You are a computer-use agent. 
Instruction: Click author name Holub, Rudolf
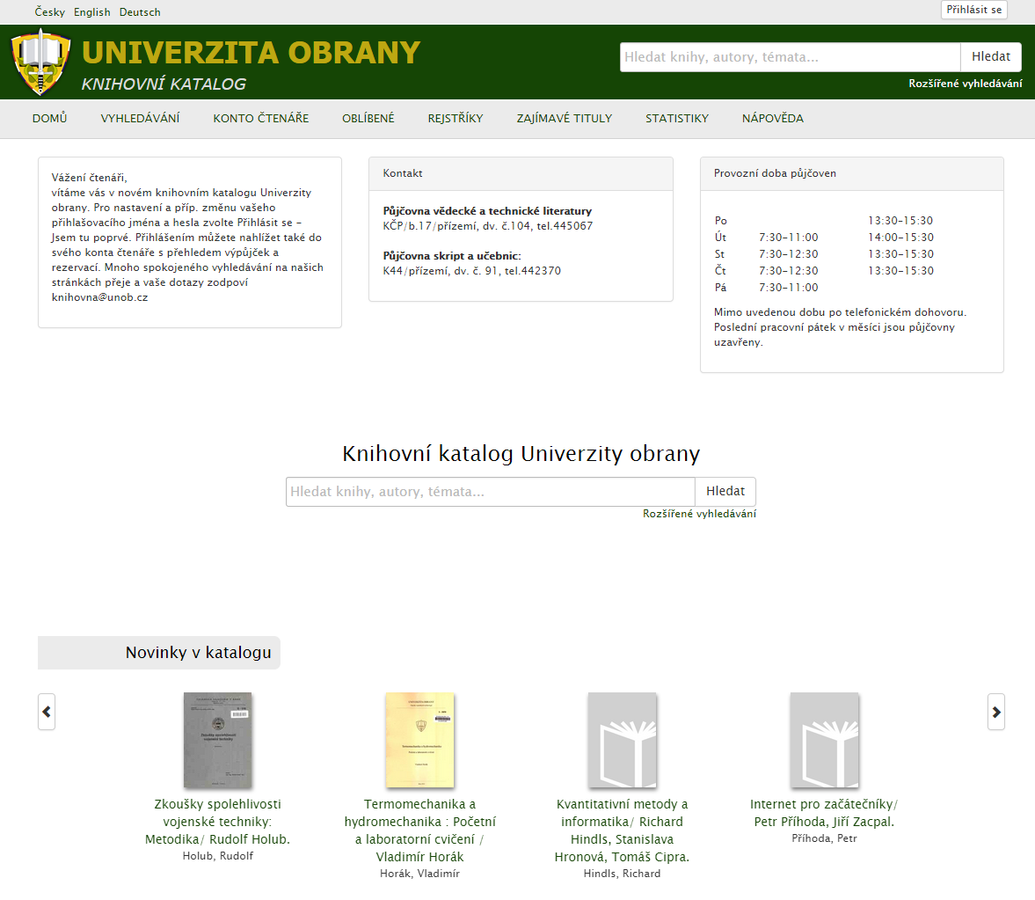pos(218,856)
